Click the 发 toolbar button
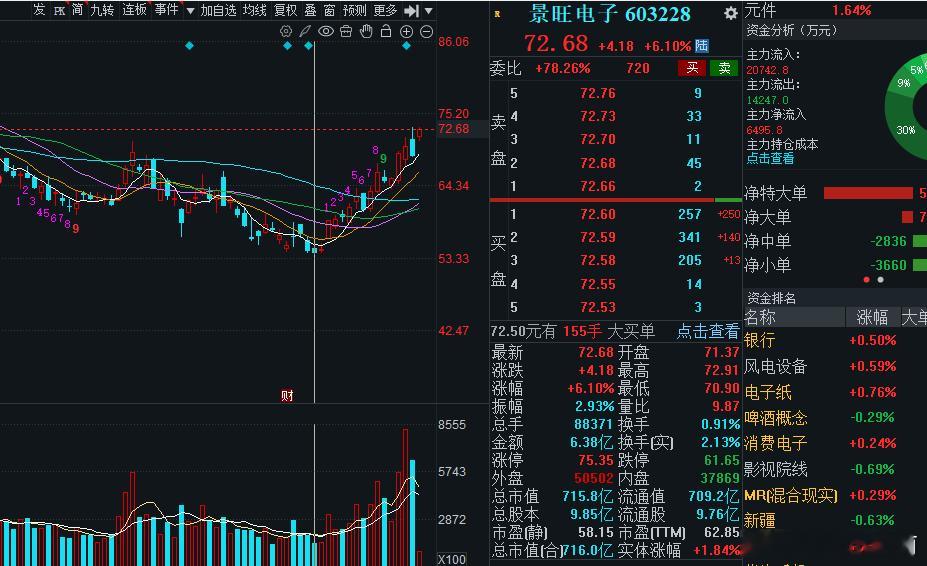The image size is (927, 566). click(39, 9)
